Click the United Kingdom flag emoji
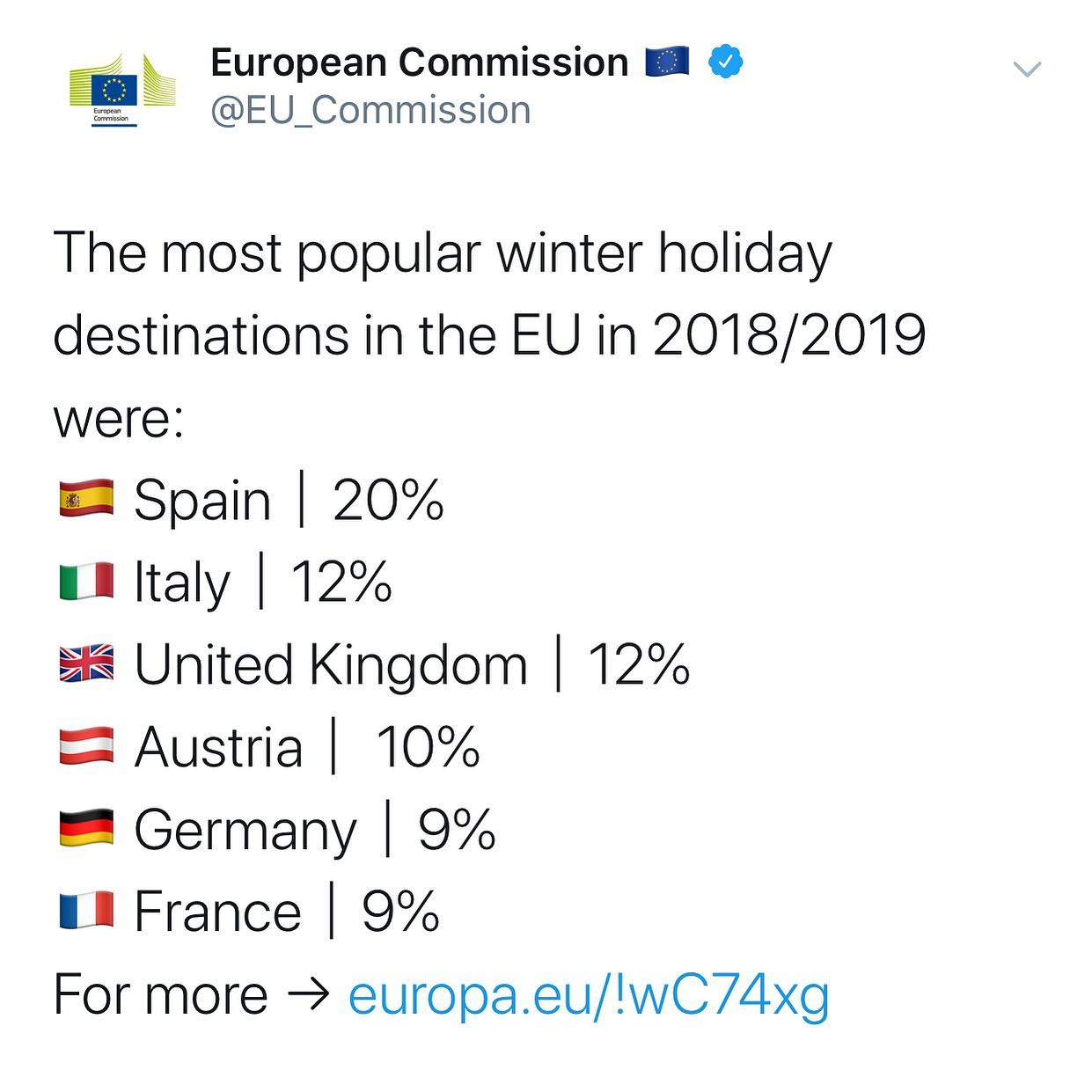1092x1092 pixels. click(x=86, y=664)
